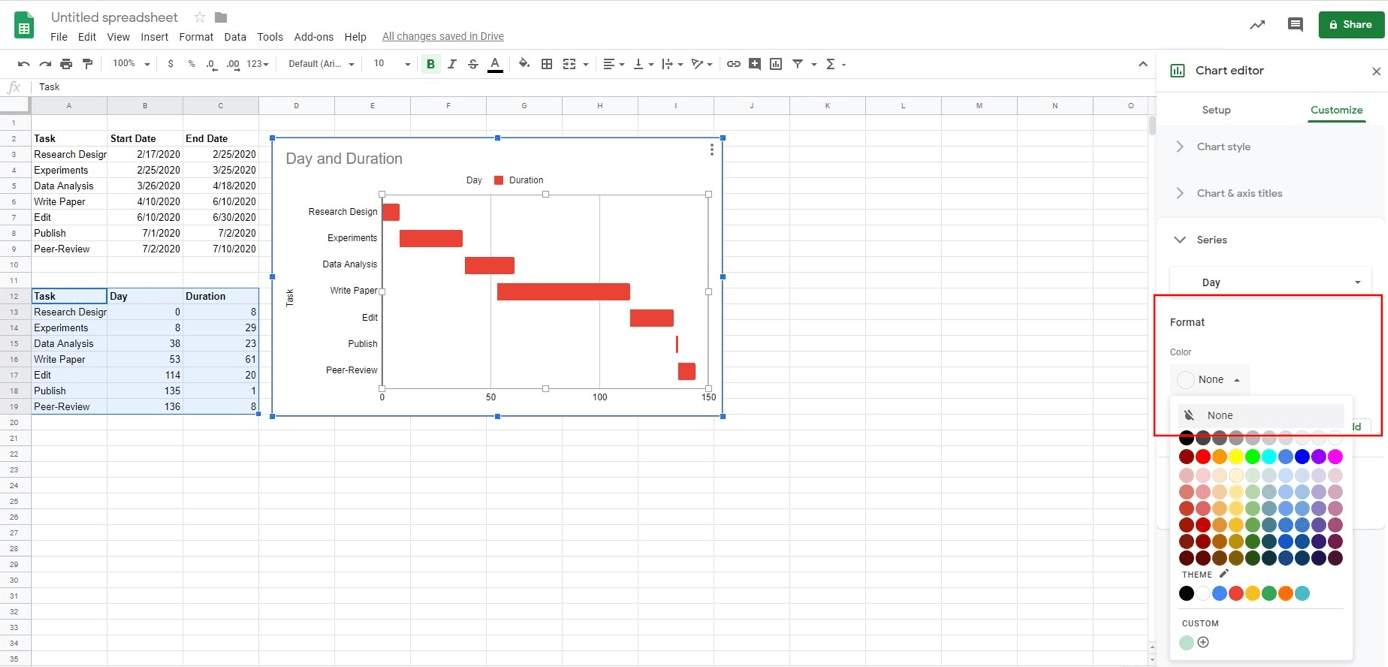
Task: Close the Chart editor panel
Action: point(1376,71)
